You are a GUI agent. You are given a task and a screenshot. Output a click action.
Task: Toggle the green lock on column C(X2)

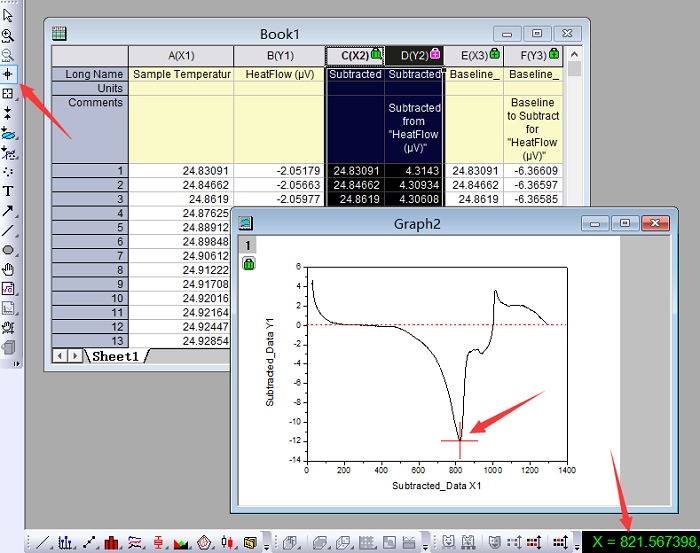pyautogui.click(x=376, y=54)
